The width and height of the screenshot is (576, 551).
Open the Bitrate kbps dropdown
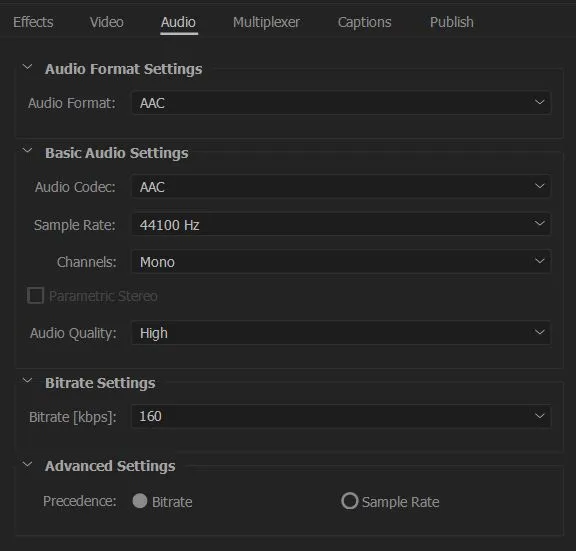tap(341, 416)
